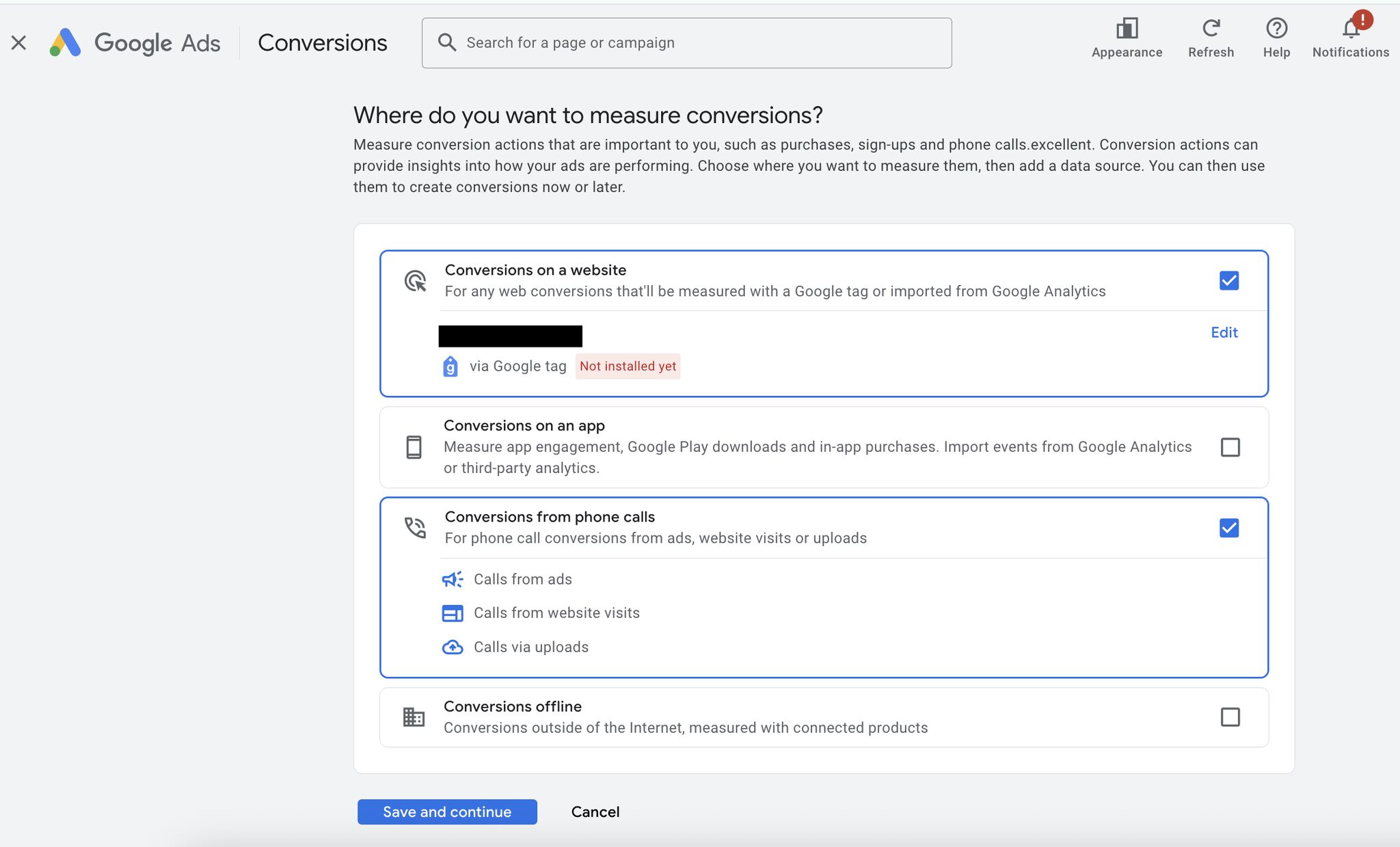Select Calls from website visits text
1400x847 pixels.
pyautogui.click(x=556, y=613)
